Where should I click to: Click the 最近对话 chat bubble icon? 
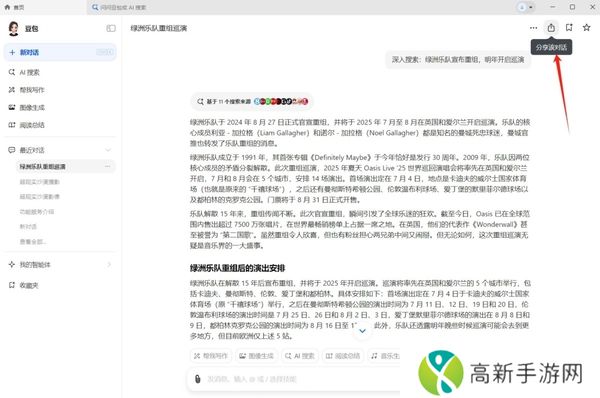[x=12, y=150]
